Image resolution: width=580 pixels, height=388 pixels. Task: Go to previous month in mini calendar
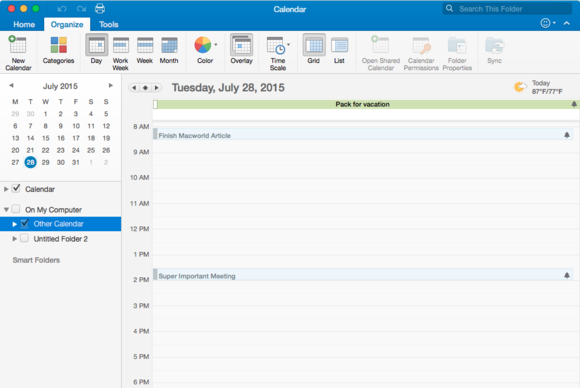coord(11,85)
